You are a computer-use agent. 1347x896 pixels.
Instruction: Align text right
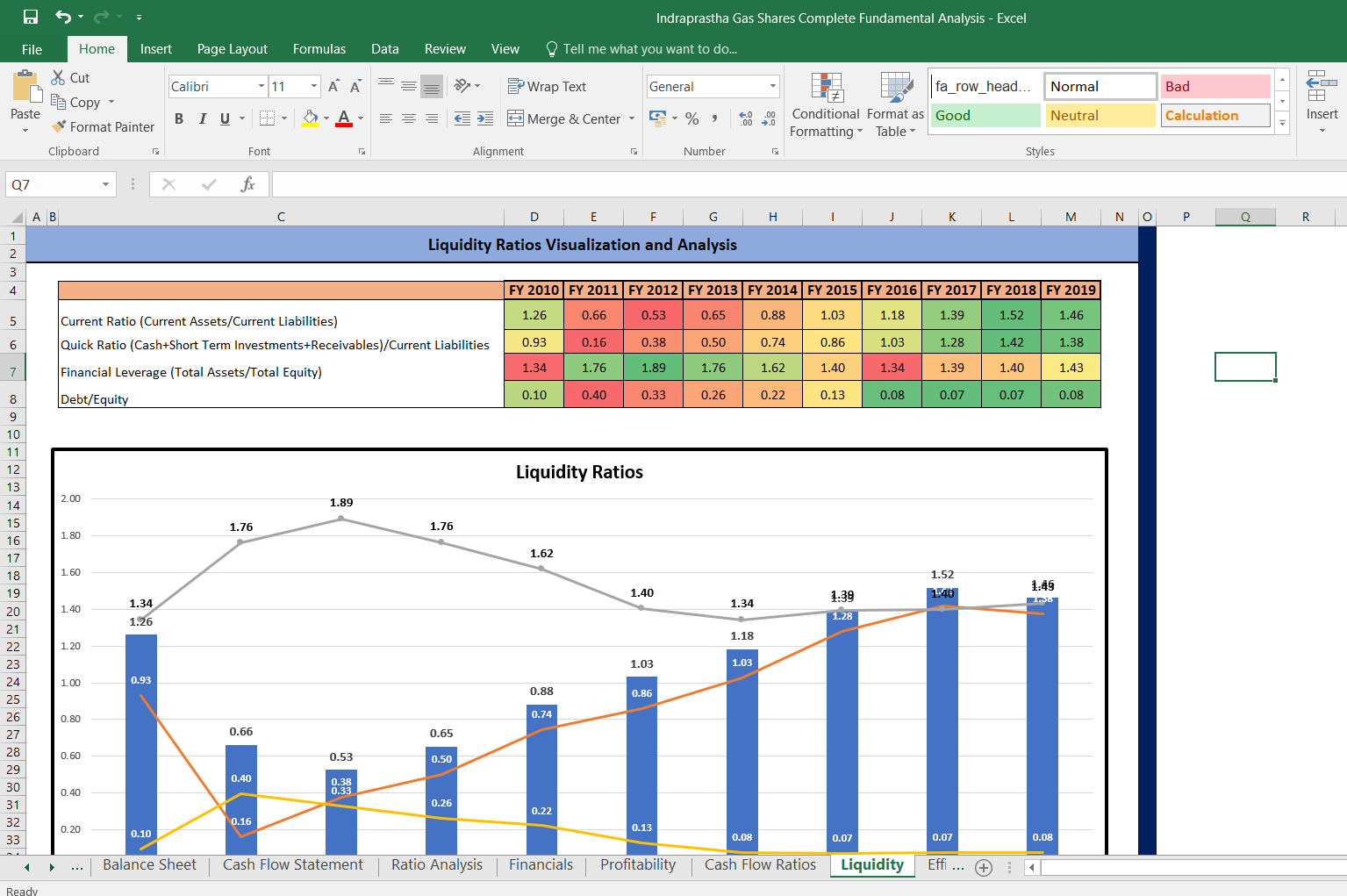coord(432,118)
